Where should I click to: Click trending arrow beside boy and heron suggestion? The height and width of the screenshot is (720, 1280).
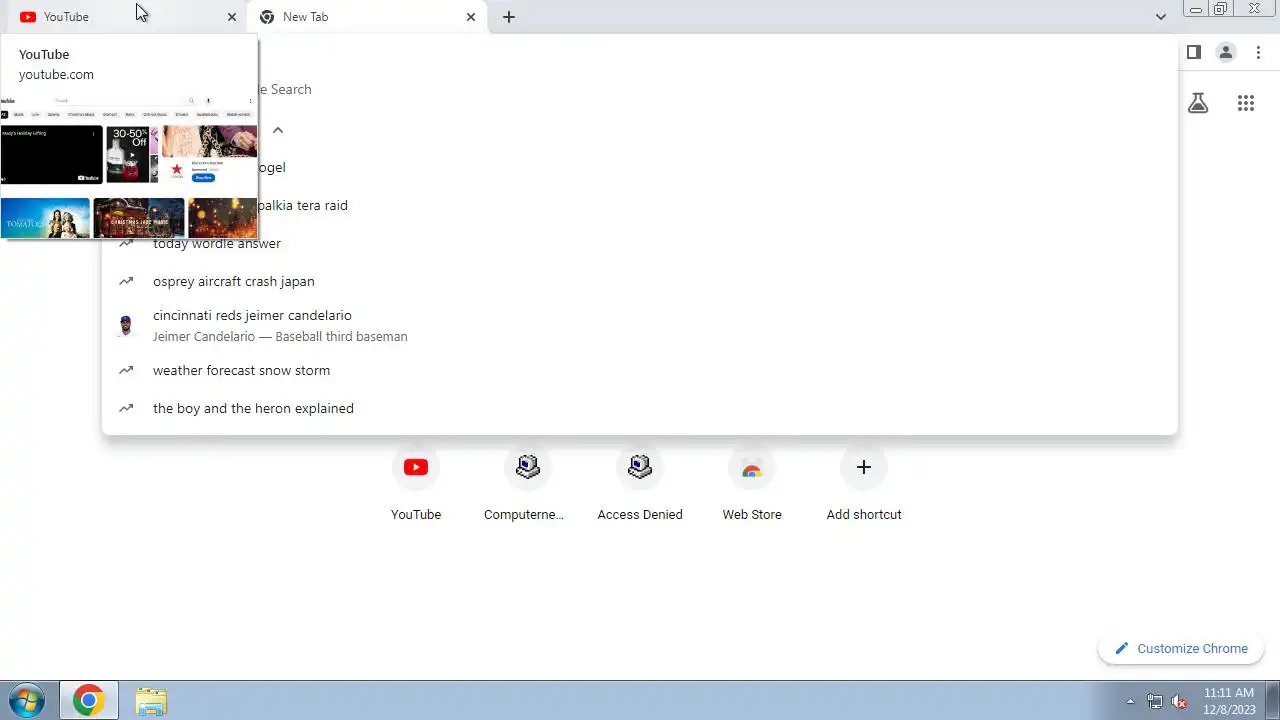126,408
